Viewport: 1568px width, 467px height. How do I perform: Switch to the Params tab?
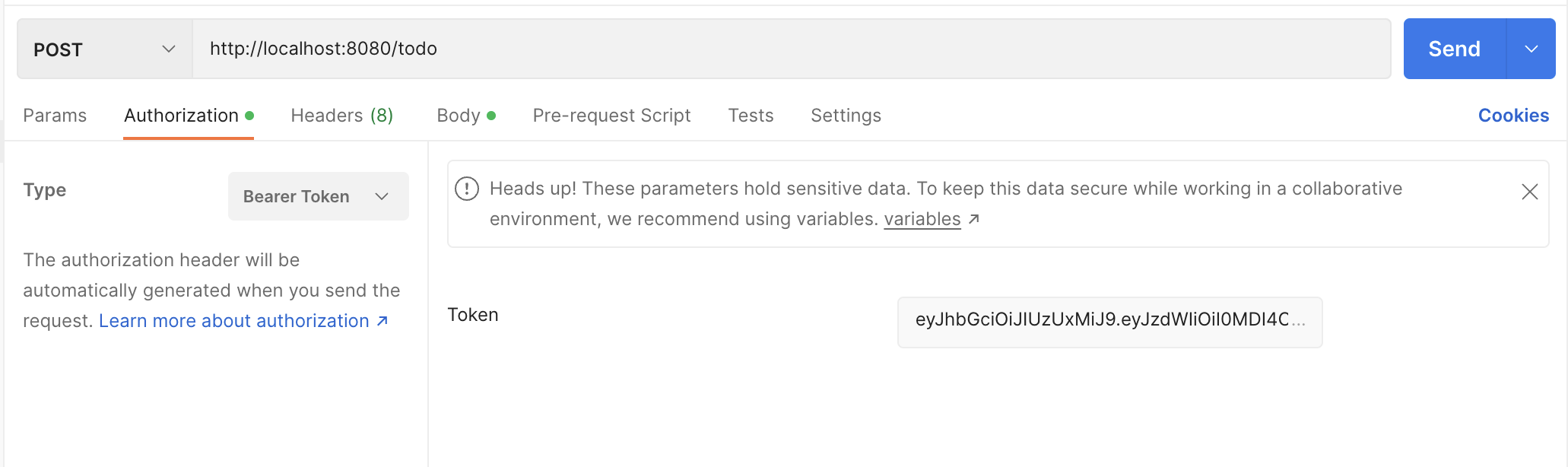(x=55, y=115)
